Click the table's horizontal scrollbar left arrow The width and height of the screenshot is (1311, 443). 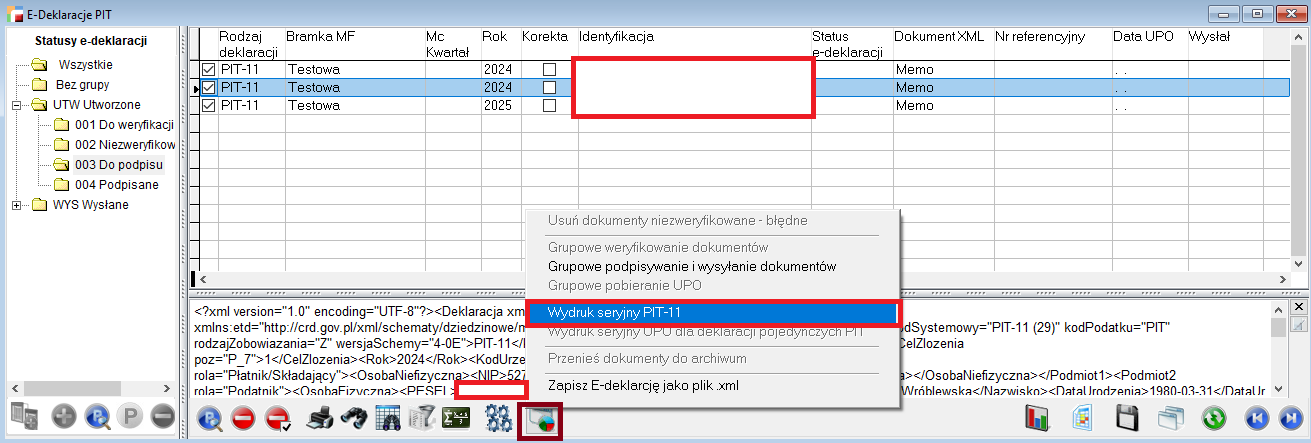click(203, 279)
